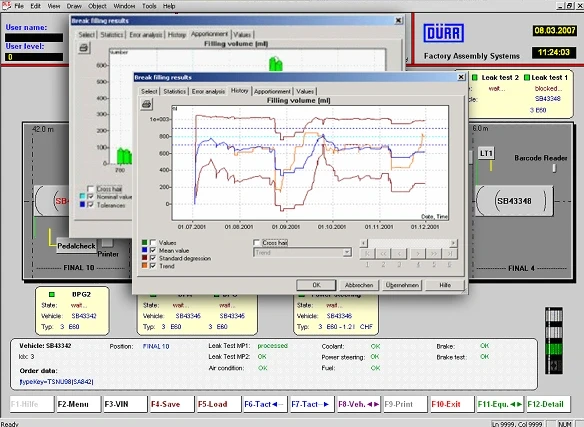Open the Trend dropdown list

click(347, 252)
